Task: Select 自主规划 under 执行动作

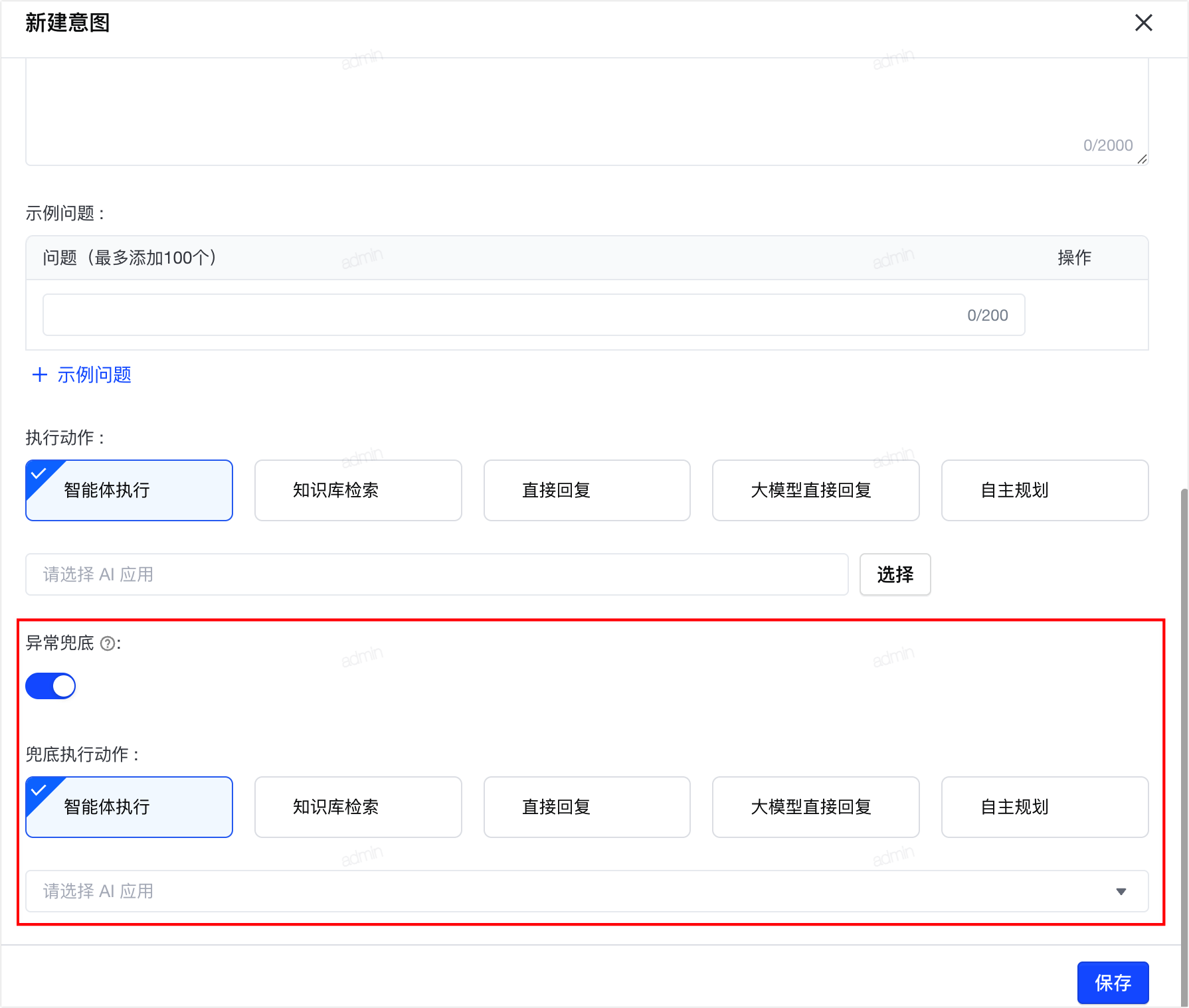Action: [x=1045, y=490]
